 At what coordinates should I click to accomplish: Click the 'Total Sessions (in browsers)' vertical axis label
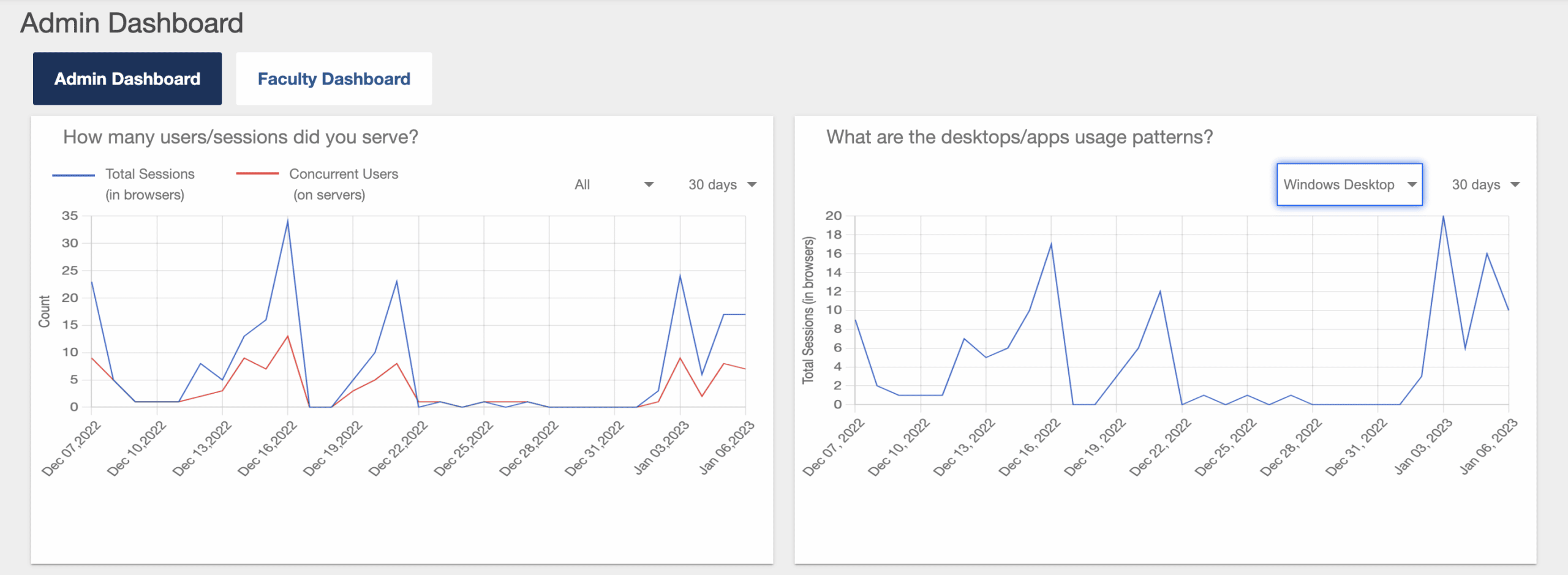[809, 310]
